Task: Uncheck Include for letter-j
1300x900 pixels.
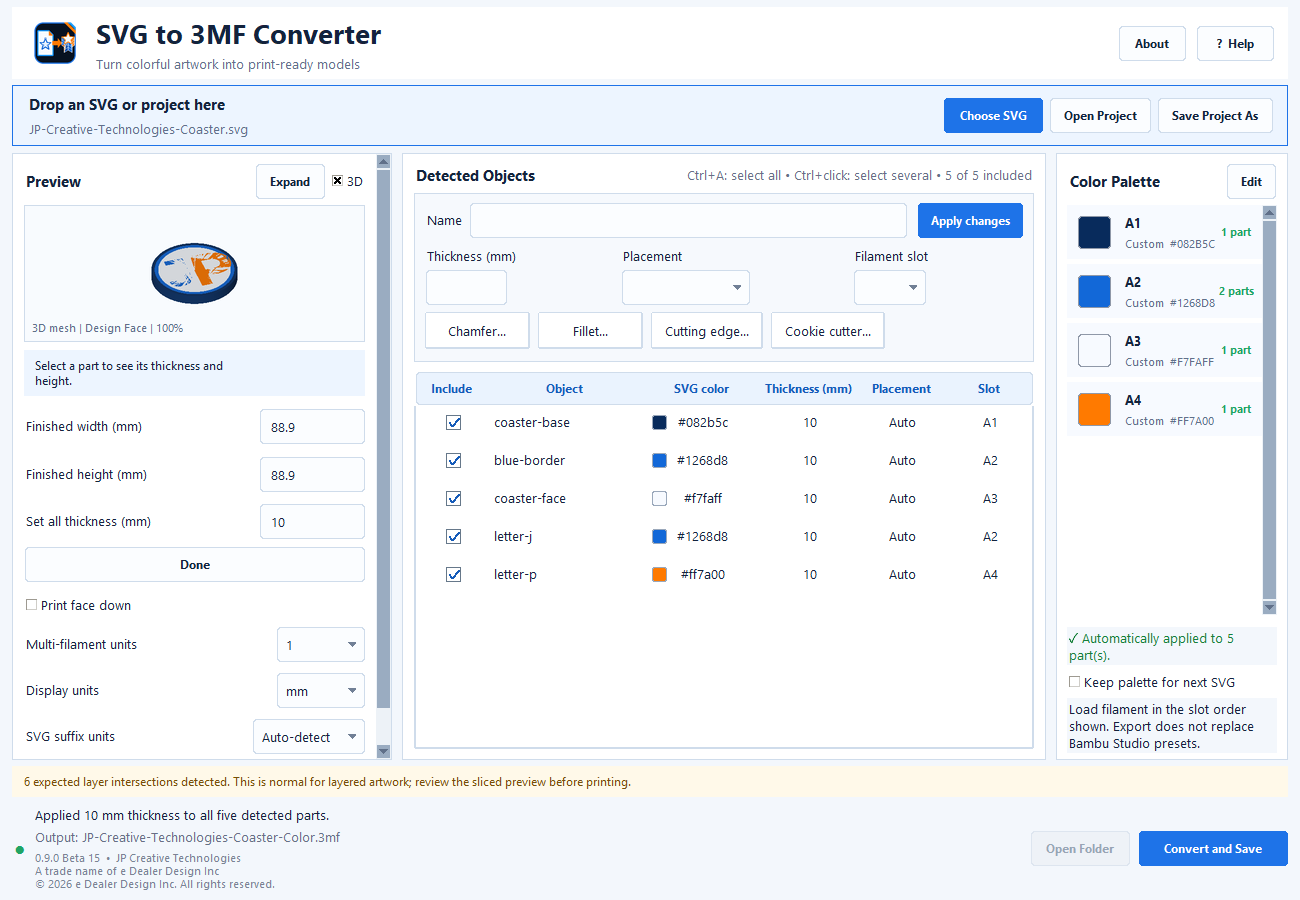Action: coord(454,537)
